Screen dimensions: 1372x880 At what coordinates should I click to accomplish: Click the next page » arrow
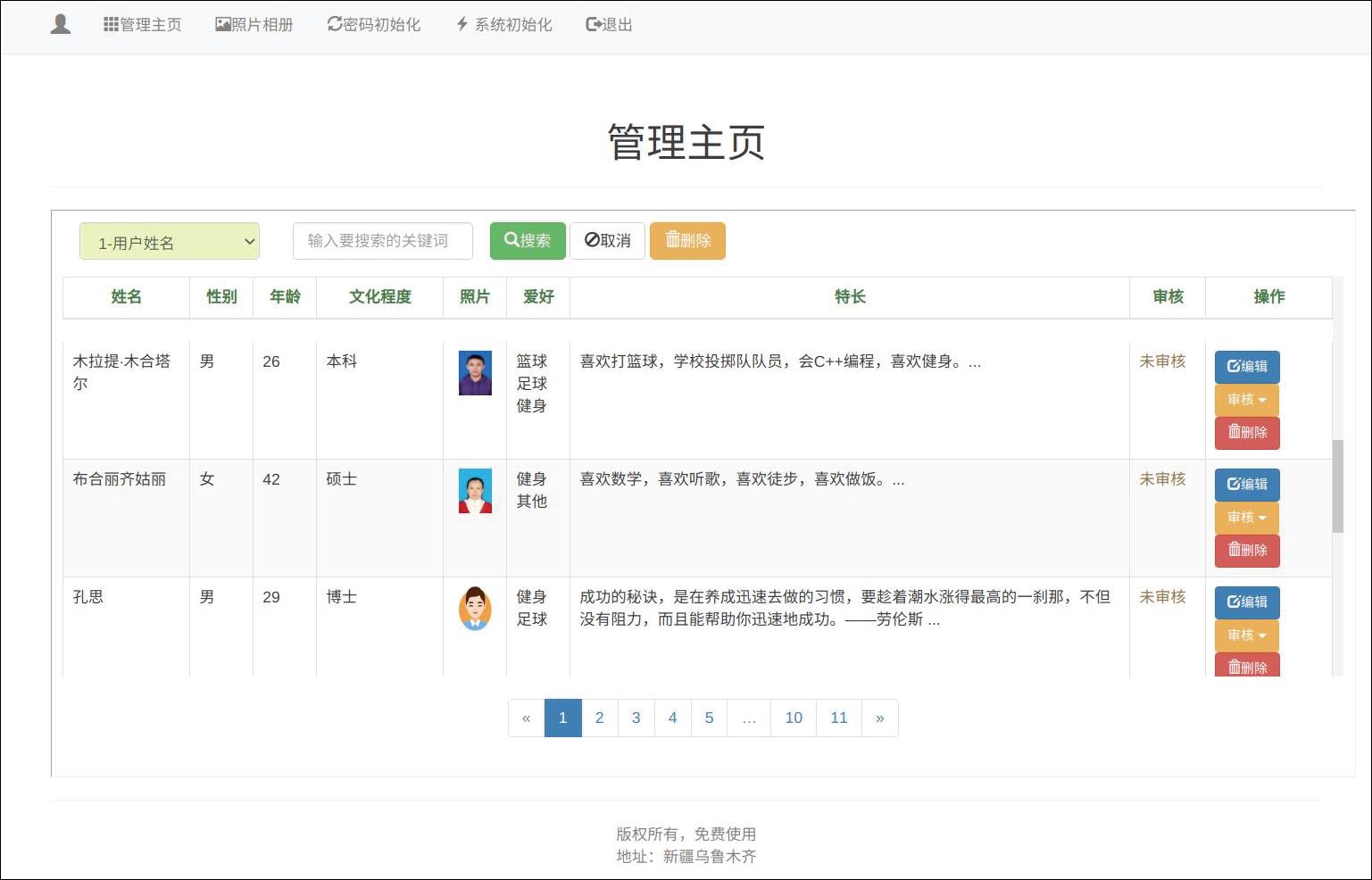[879, 718]
